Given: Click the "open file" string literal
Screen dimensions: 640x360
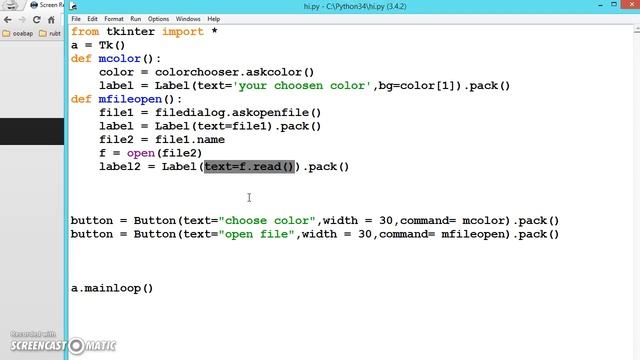Looking at the screenshot, I should pos(256,234).
